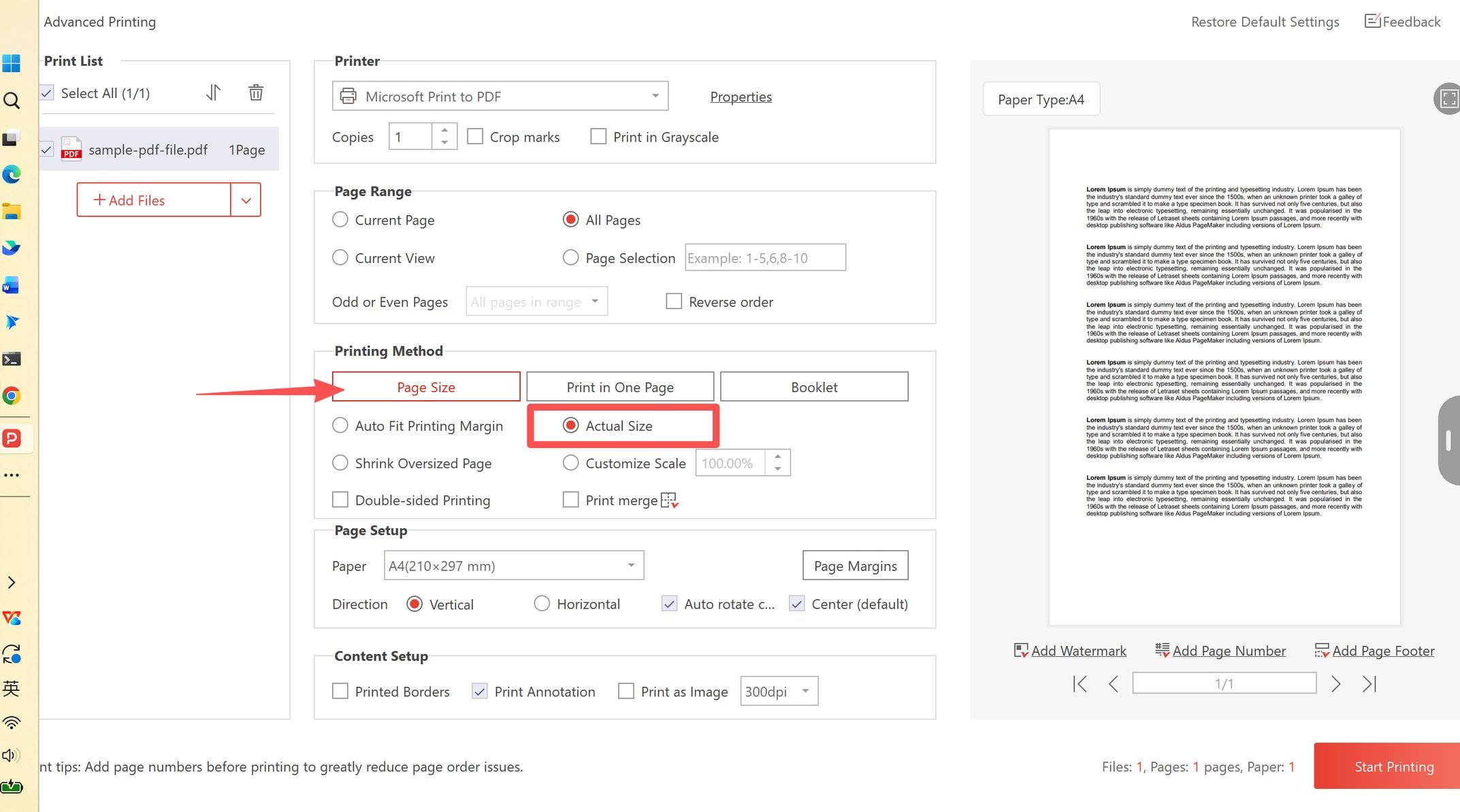Viewport: 1460px width, 812px height.
Task: Open Windows Start menu icon
Action: tap(12, 63)
